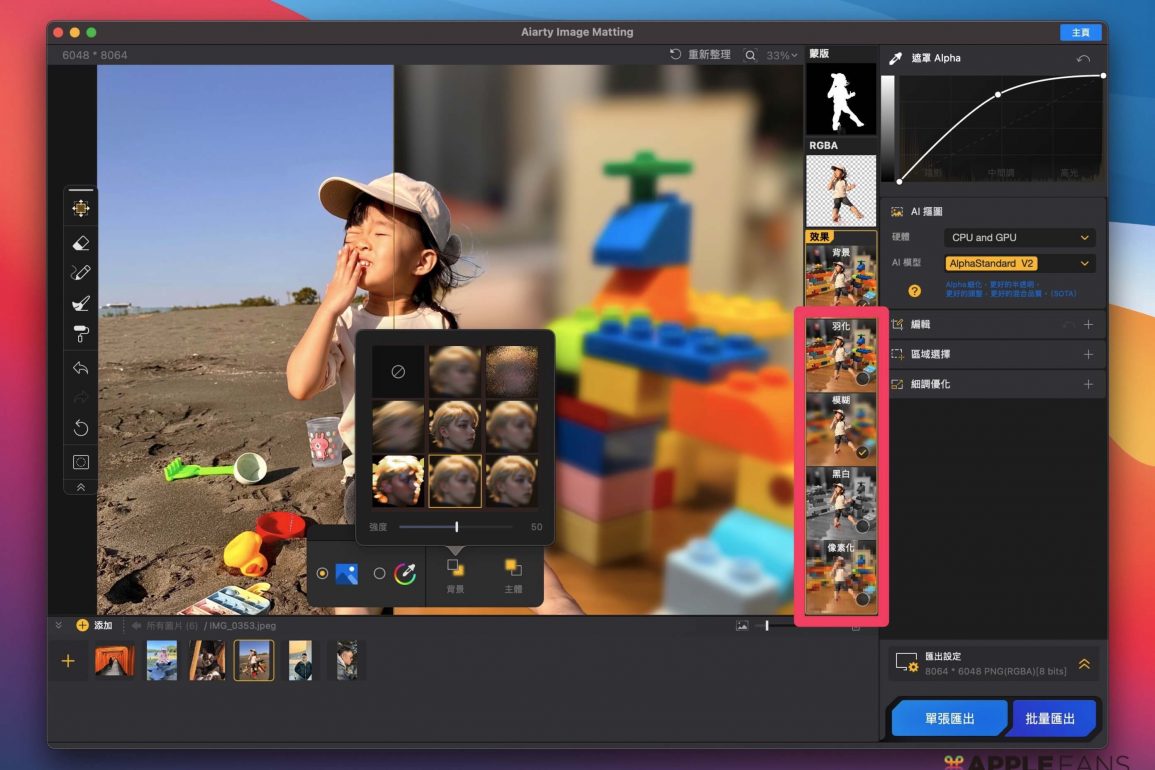Open the 硬體 CPU and GPU dropdown
The width and height of the screenshot is (1155, 770).
coord(1019,238)
